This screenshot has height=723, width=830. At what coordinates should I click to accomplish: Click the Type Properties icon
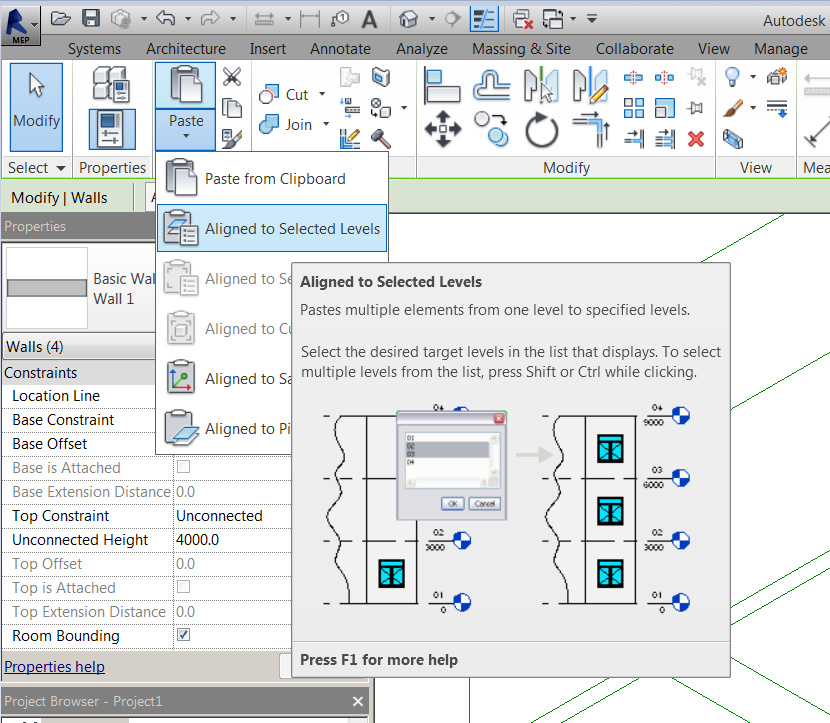tap(111, 84)
